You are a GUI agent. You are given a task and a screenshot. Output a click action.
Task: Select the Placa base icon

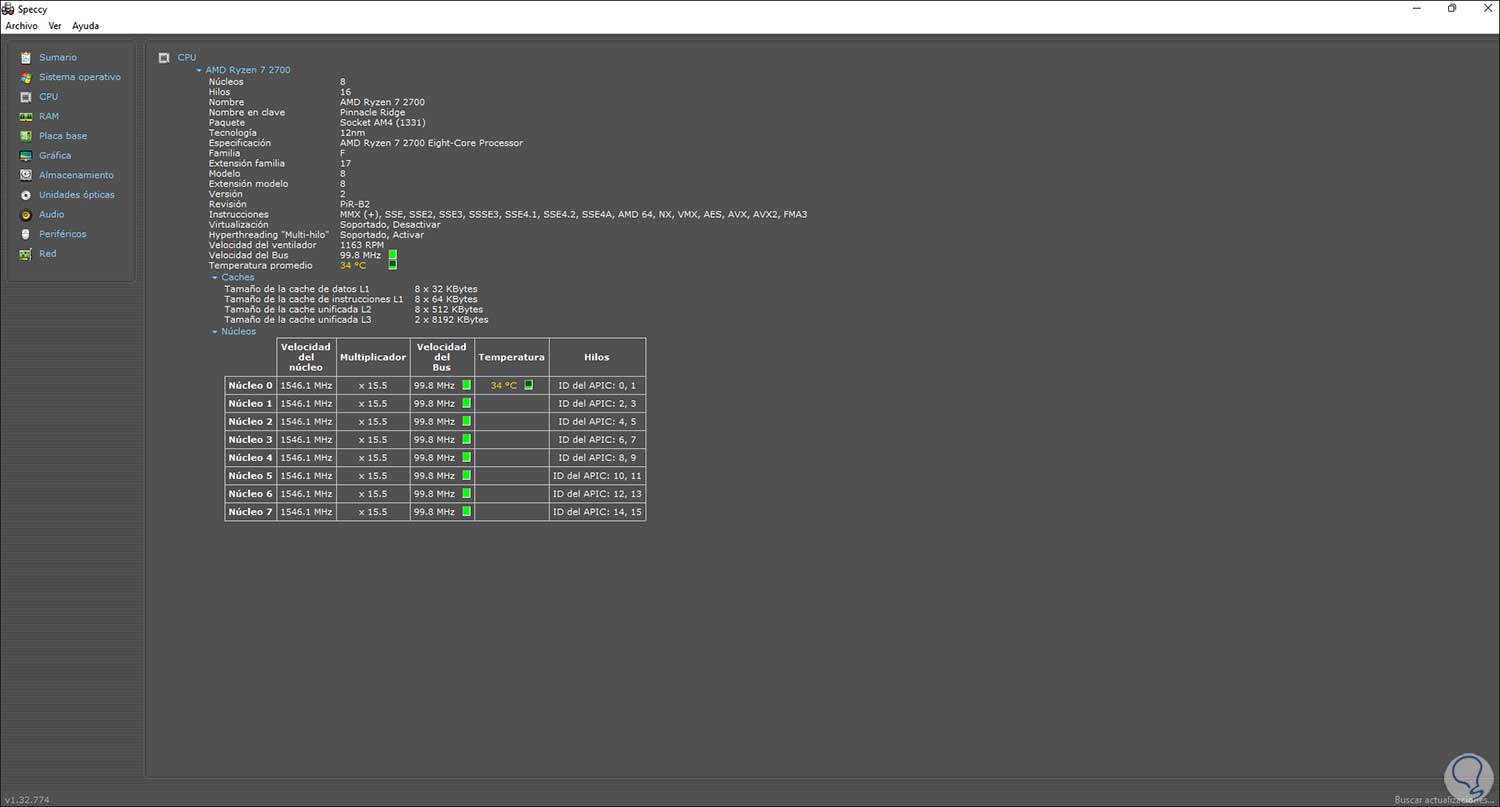(26, 136)
